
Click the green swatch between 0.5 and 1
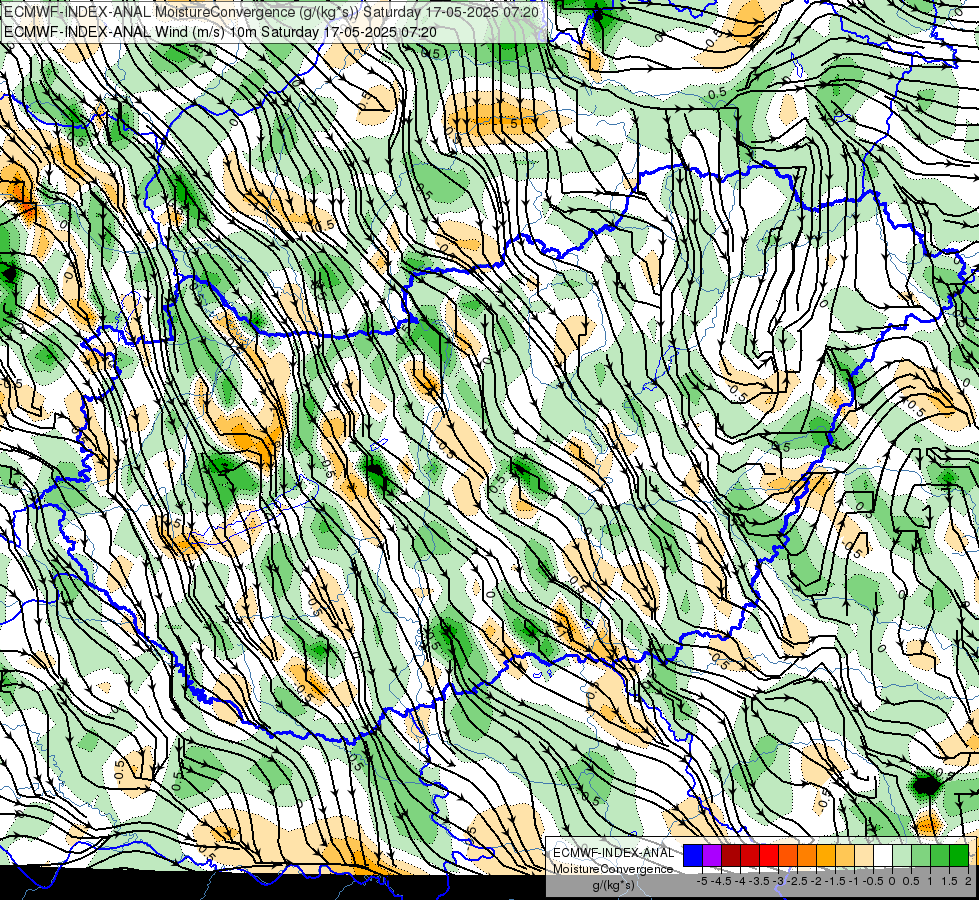[x=921, y=856]
